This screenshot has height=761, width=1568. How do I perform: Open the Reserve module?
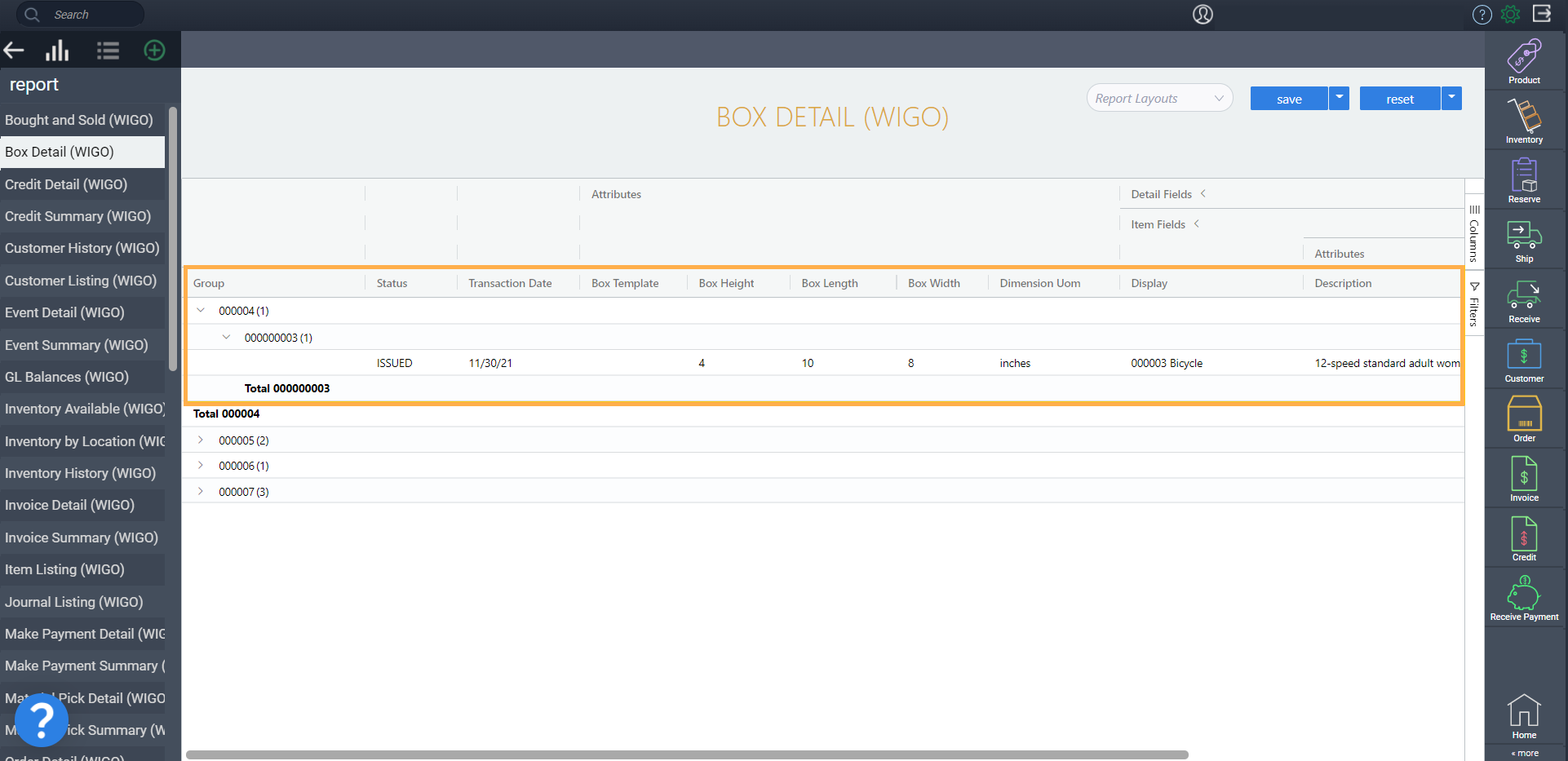pyautogui.click(x=1524, y=181)
